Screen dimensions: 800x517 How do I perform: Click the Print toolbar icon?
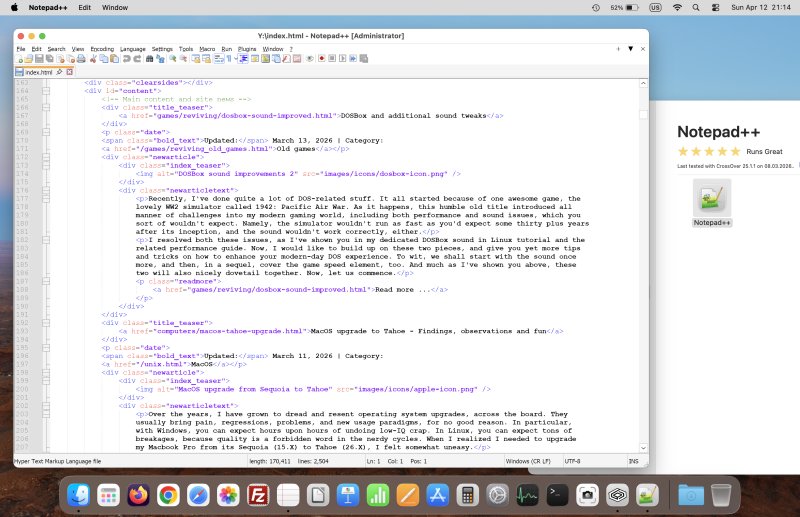[x=81, y=59]
